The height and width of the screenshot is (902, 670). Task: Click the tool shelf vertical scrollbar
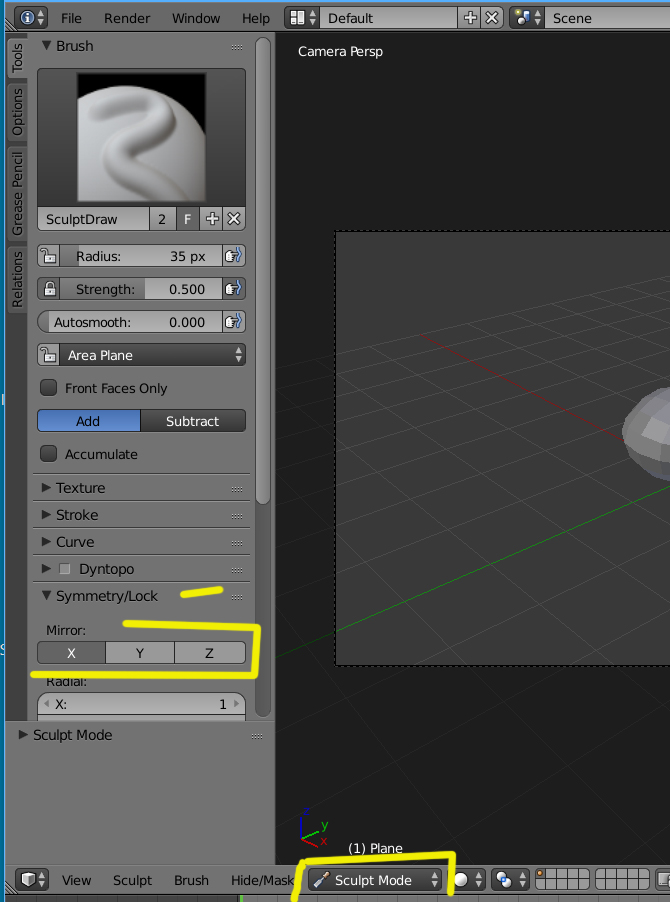[x=263, y=270]
